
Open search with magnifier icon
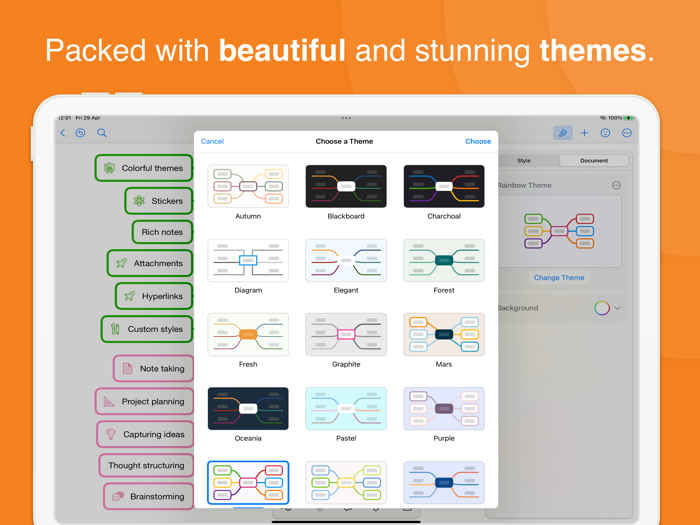[x=102, y=133]
